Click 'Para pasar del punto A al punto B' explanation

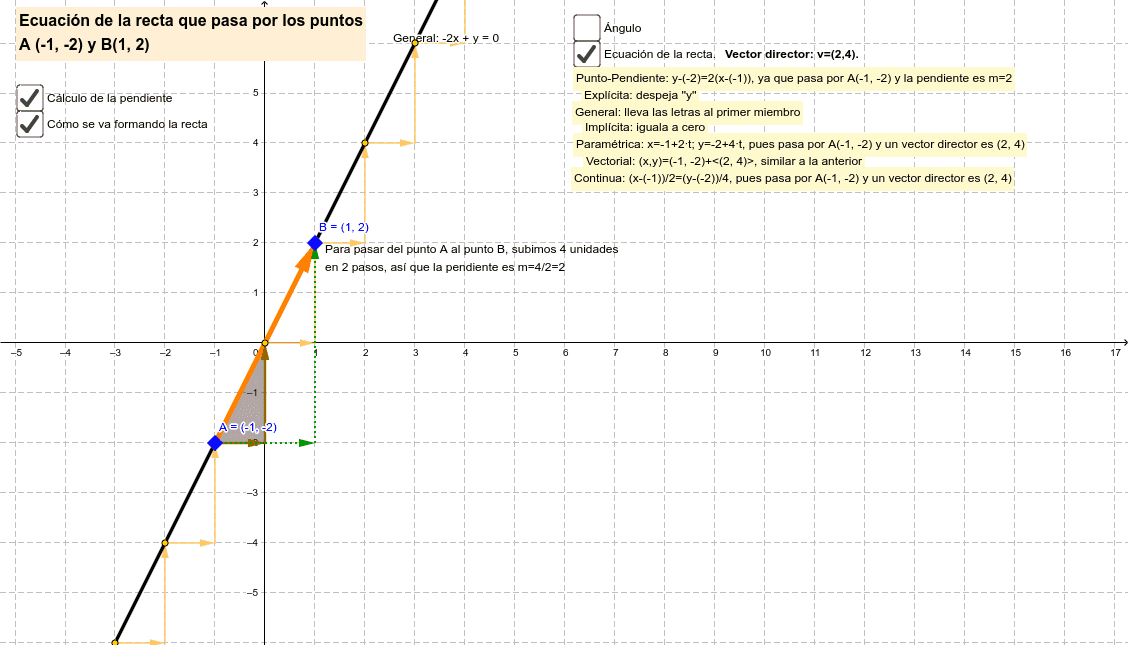point(471,249)
